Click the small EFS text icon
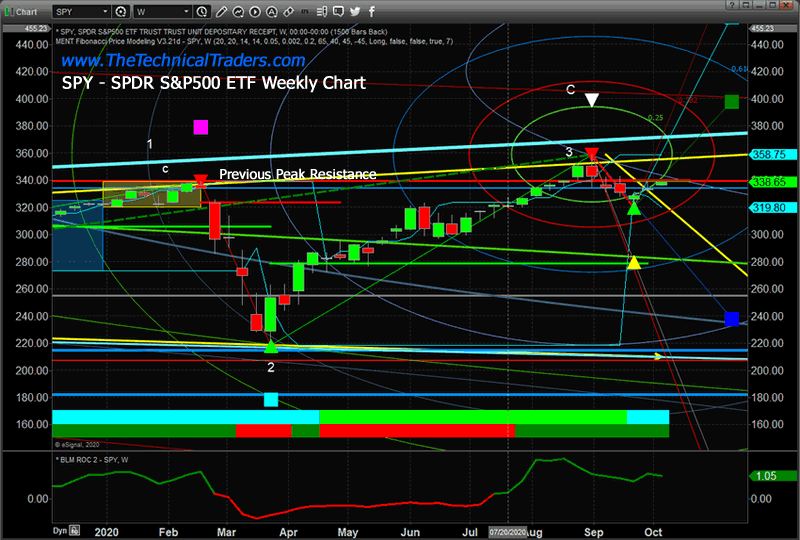This screenshot has width=800, height=540. pos(305,11)
